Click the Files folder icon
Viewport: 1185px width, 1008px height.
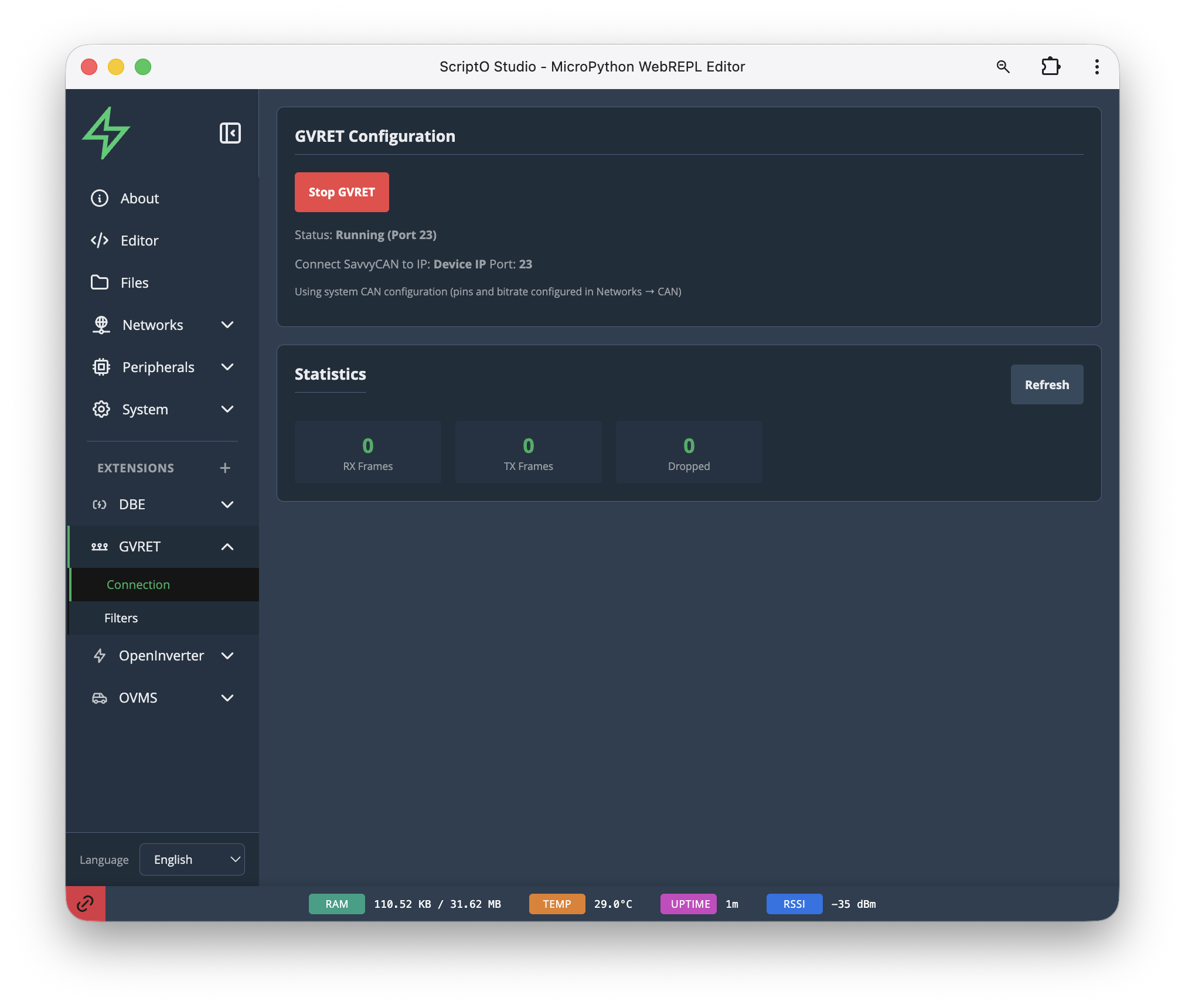coord(100,282)
